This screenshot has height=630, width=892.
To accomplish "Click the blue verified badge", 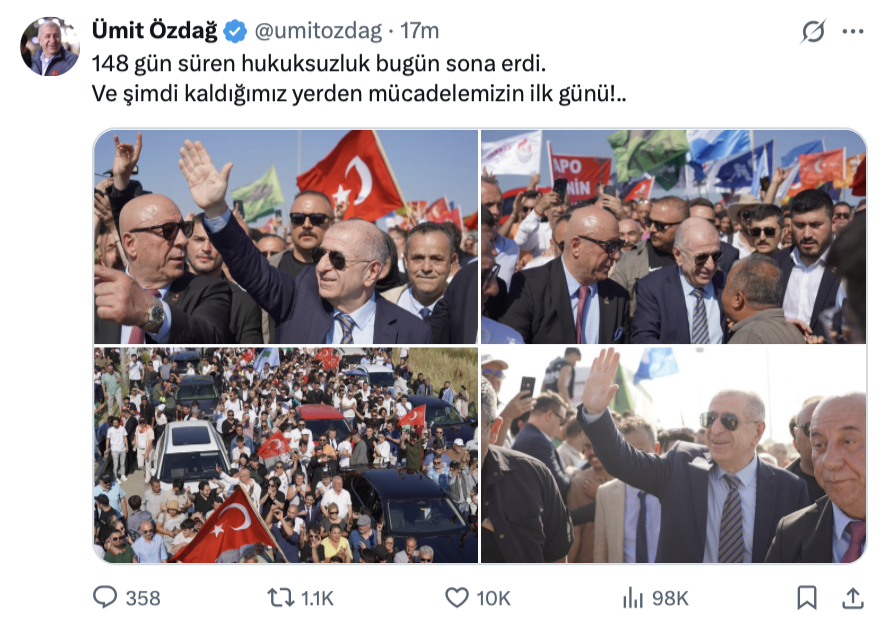I will click(235, 31).
